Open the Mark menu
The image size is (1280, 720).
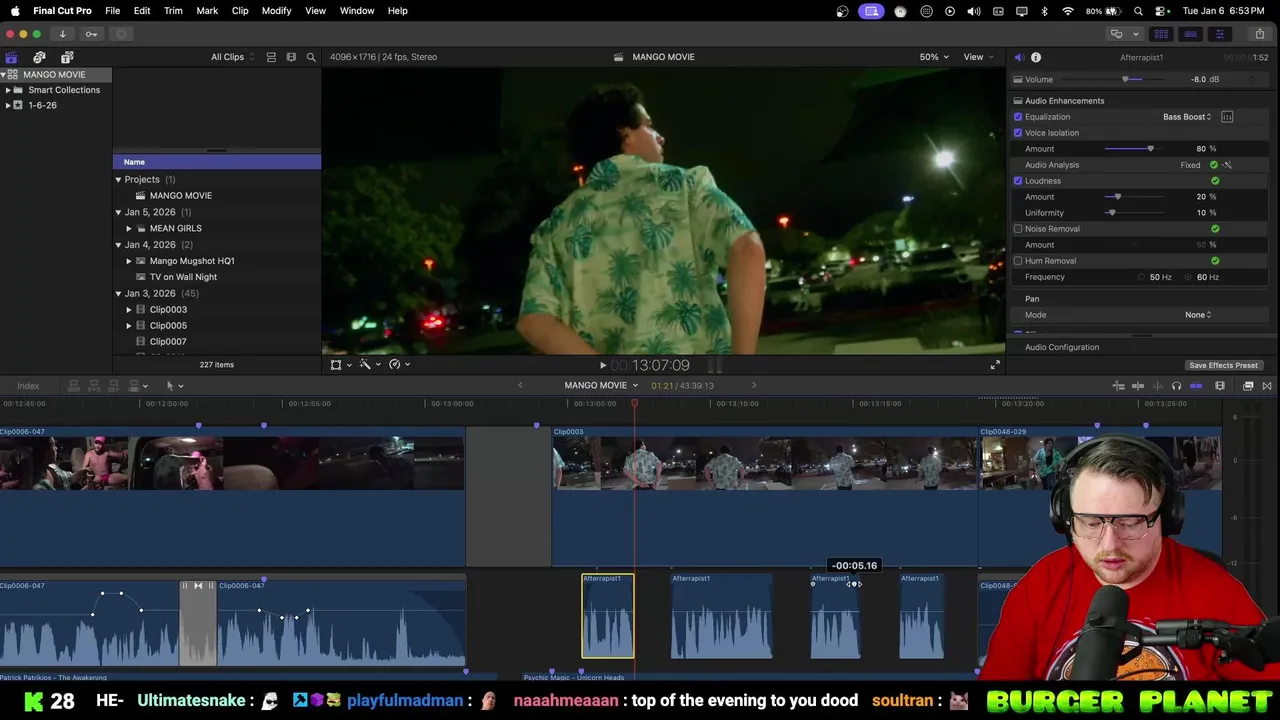pos(207,11)
